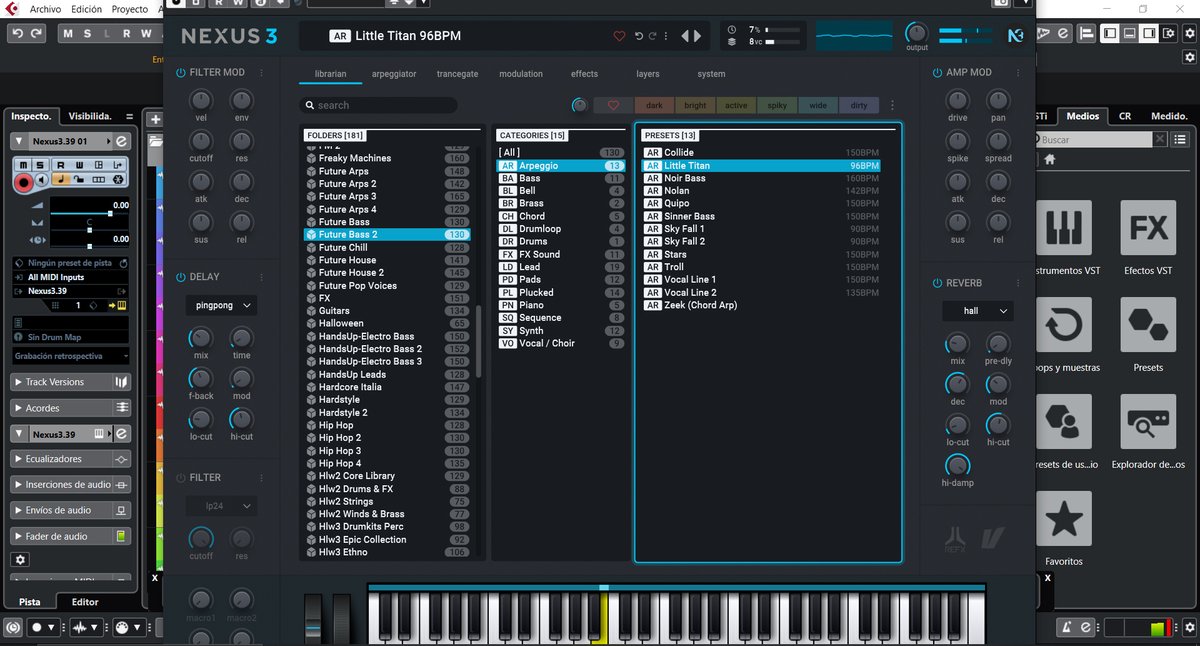Toggle the REVERB section power button

(x=937, y=283)
